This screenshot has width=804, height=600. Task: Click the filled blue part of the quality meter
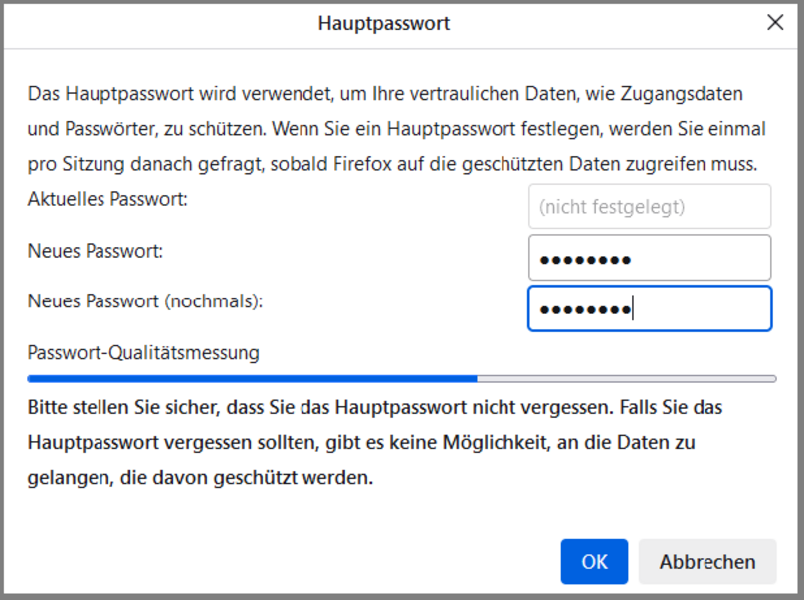point(250,379)
